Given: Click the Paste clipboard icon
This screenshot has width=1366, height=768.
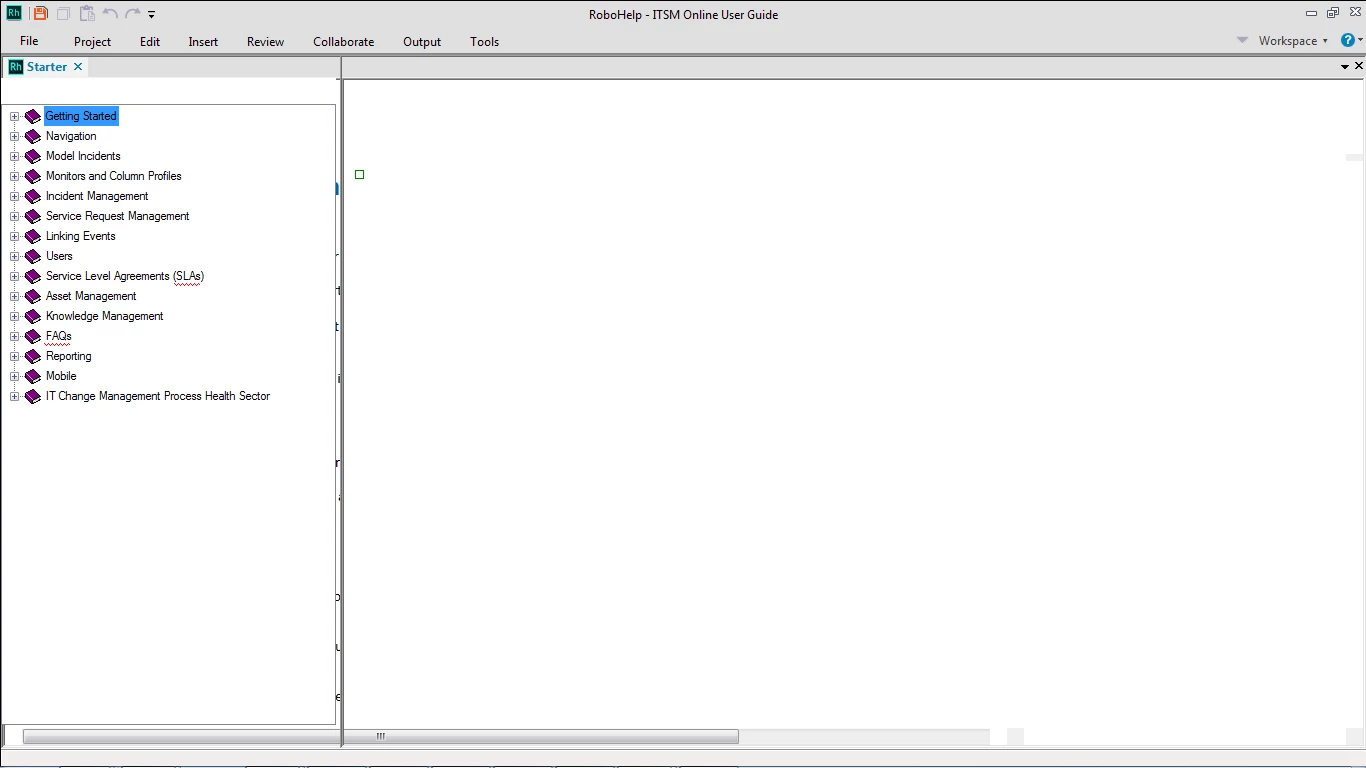Looking at the screenshot, I should coord(87,14).
